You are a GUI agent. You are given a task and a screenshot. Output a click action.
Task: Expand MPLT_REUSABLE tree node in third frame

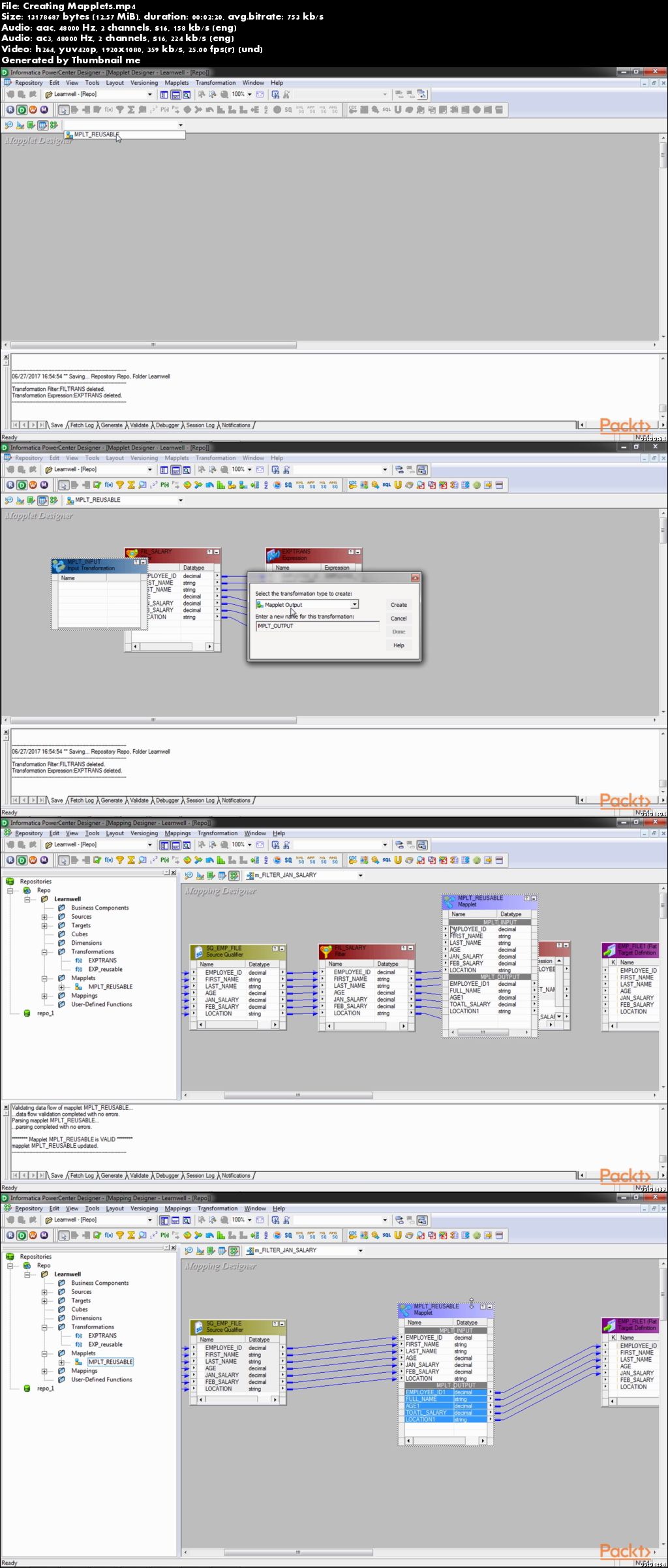pyautogui.click(x=61, y=987)
